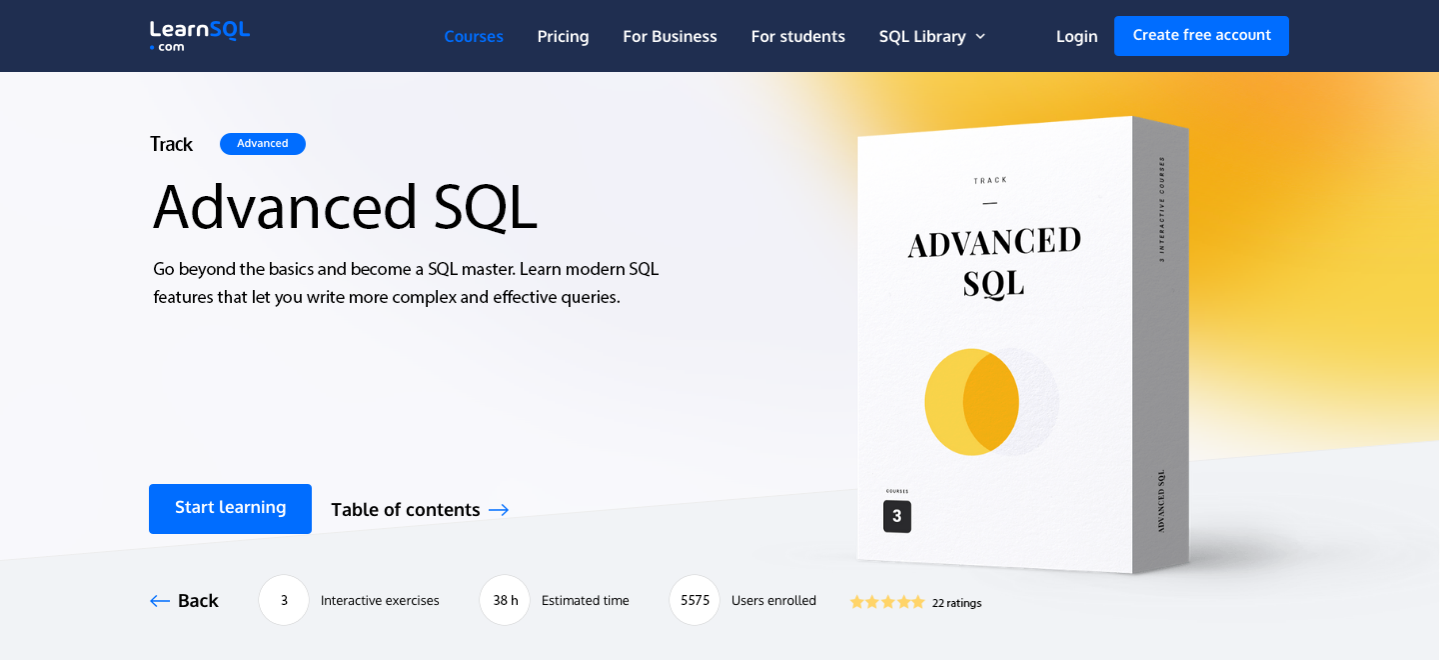Click the Create free account button

tap(1201, 35)
